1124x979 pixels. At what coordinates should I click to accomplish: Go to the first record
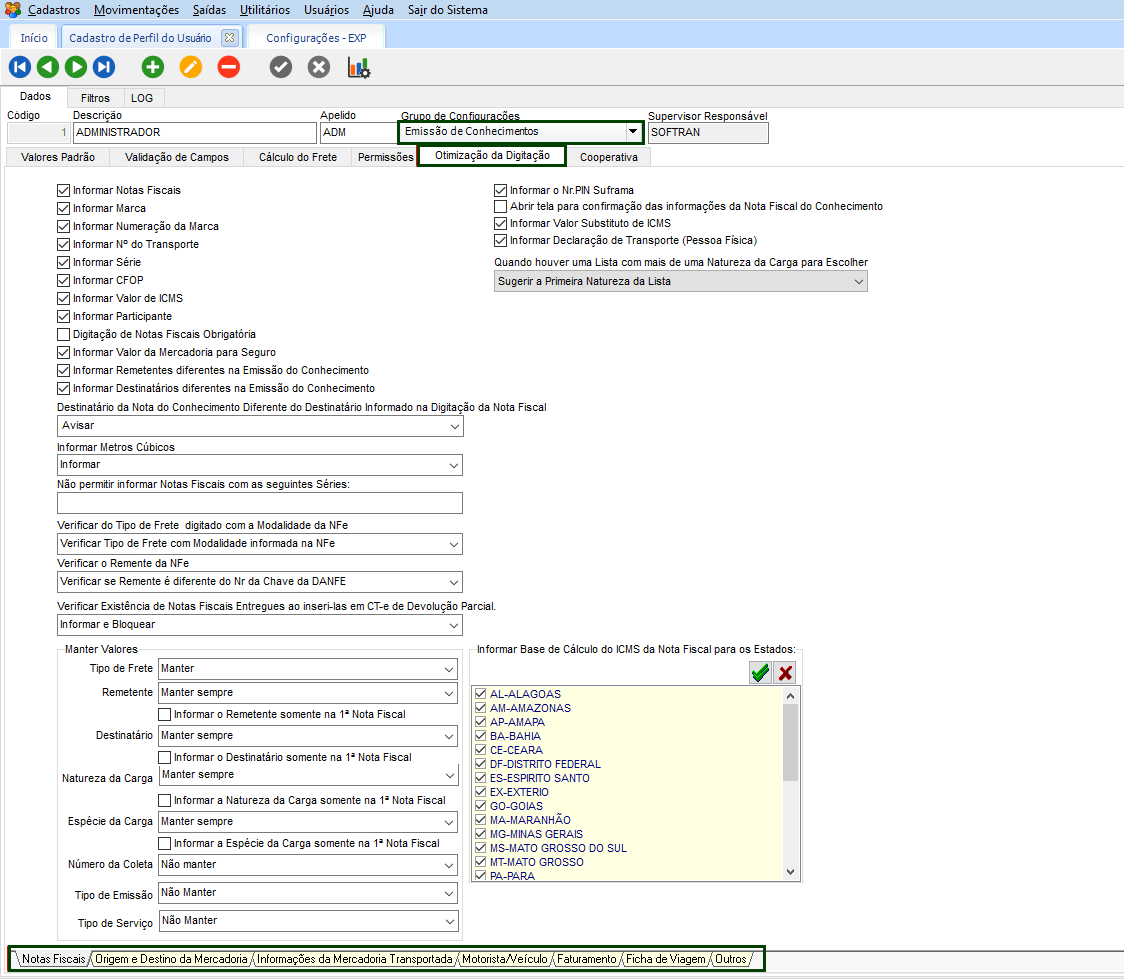(20, 67)
